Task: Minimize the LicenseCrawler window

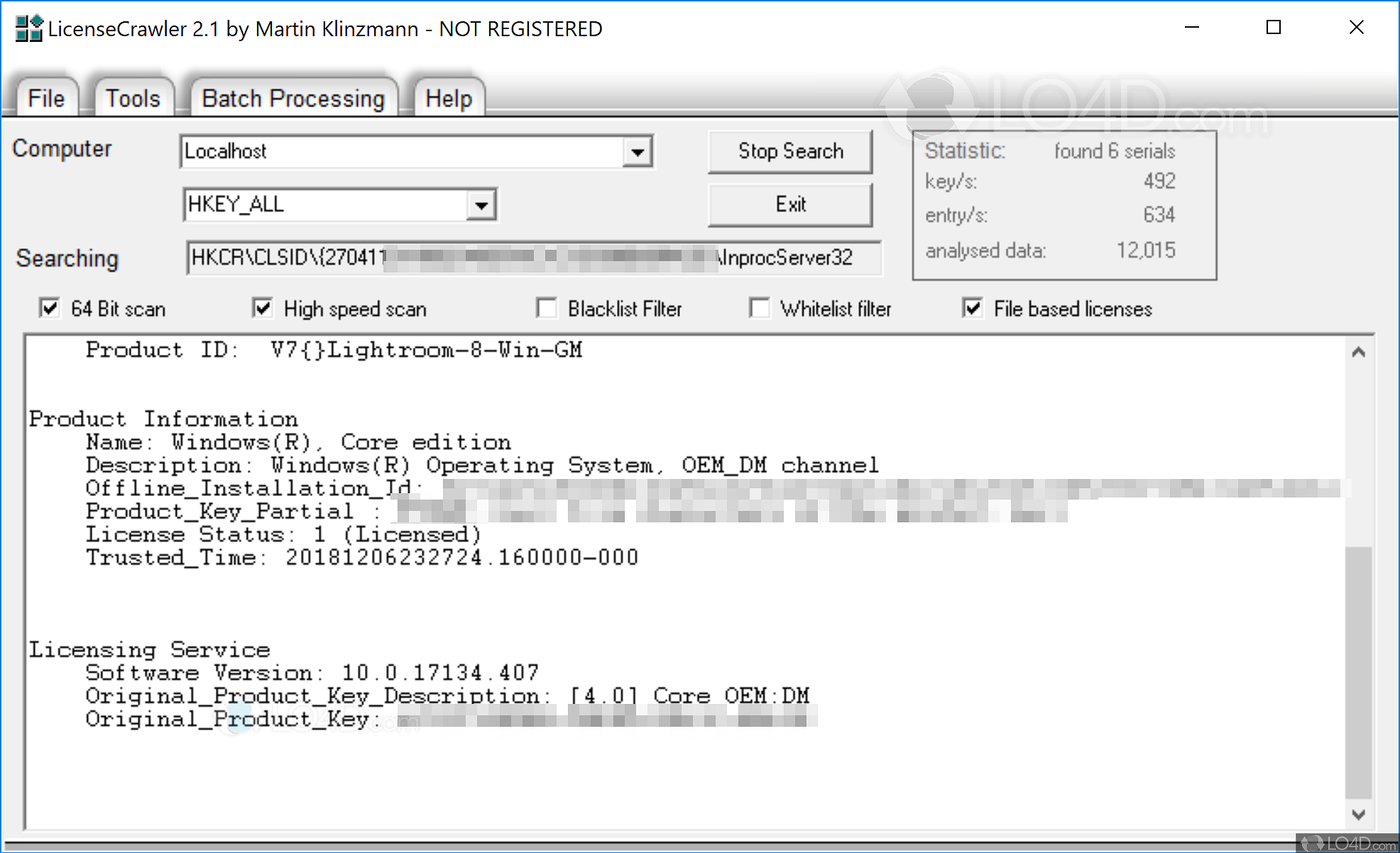Action: coord(1192,28)
